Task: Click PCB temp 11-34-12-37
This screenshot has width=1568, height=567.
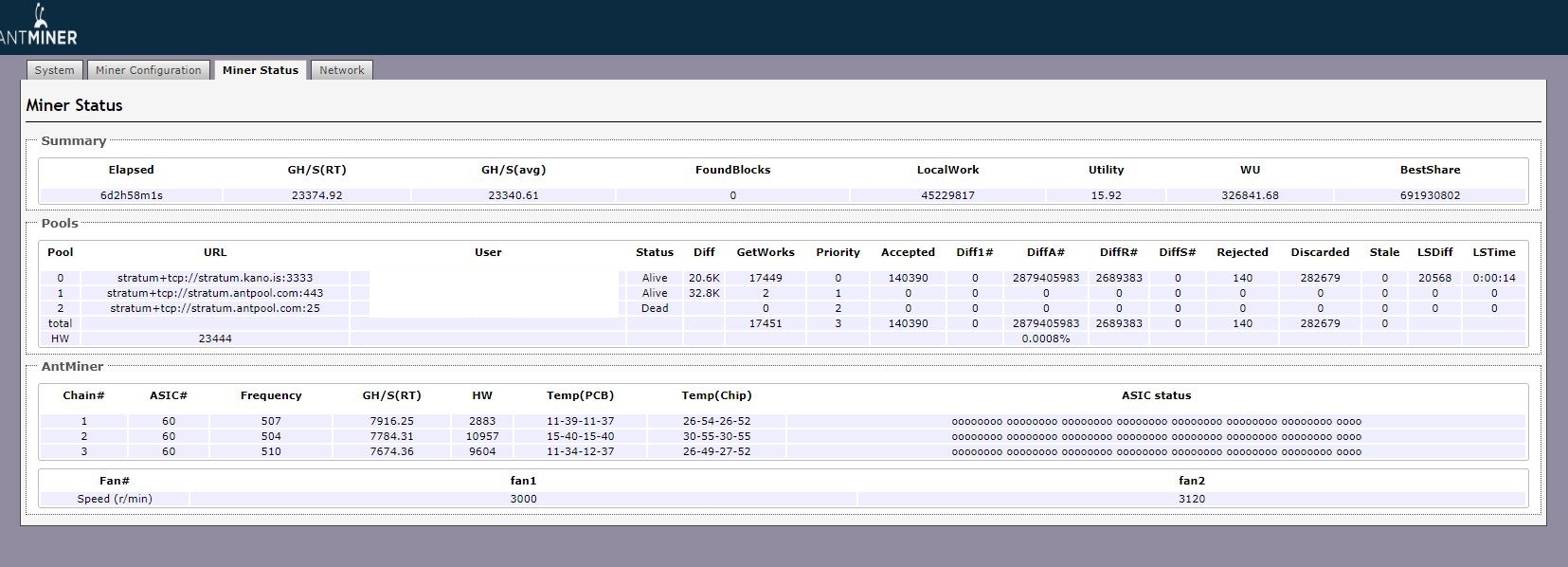Action: click(x=580, y=451)
